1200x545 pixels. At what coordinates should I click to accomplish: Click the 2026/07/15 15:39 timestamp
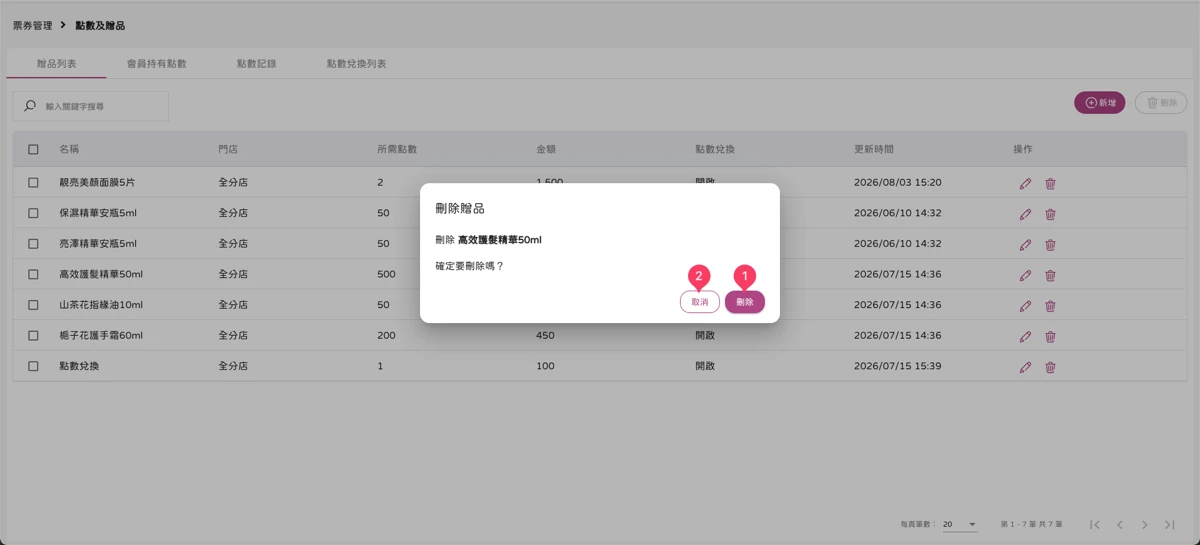point(898,366)
